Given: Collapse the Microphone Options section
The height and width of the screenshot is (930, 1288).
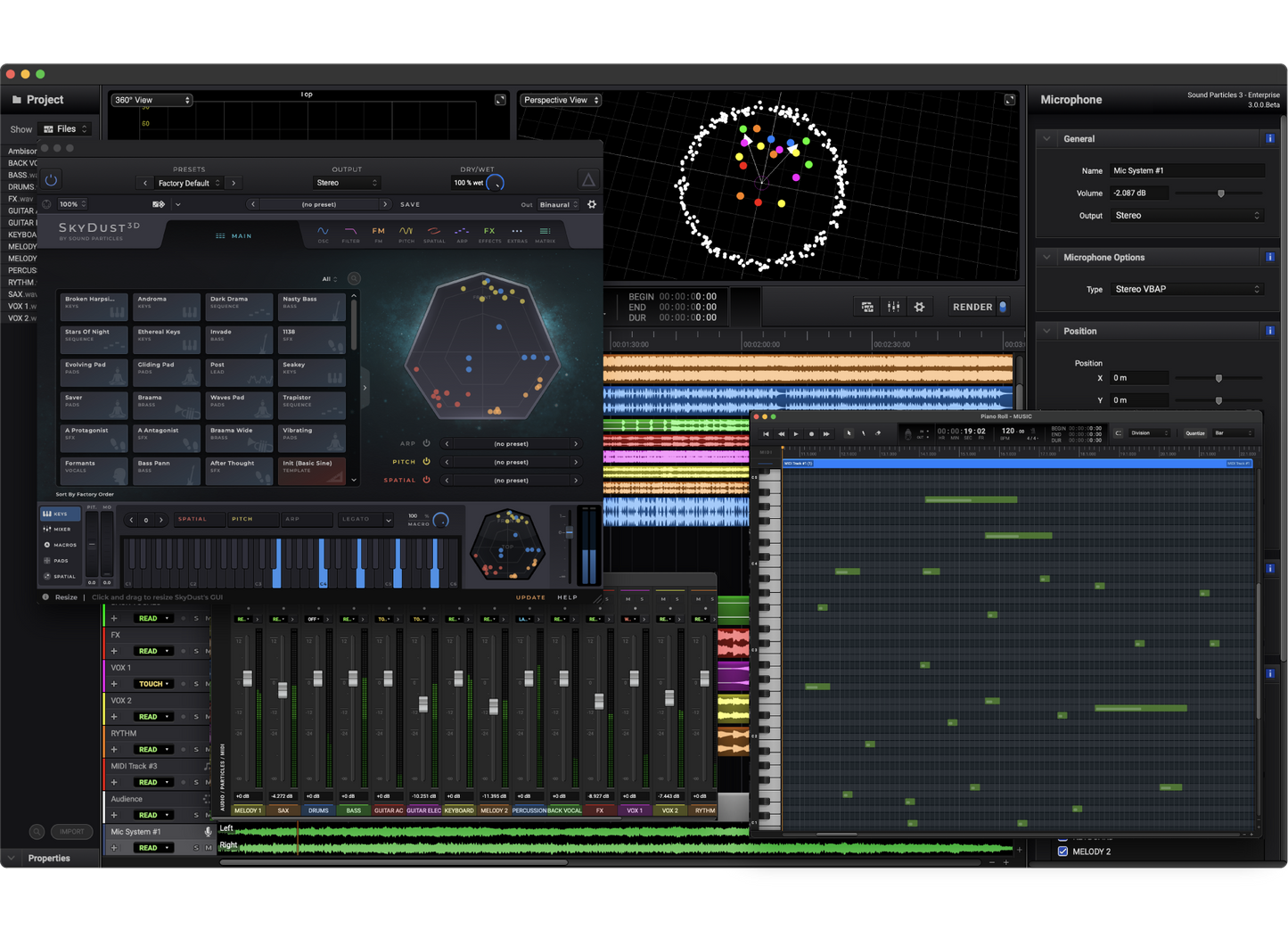Looking at the screenshot, I should click(1046, 257).
